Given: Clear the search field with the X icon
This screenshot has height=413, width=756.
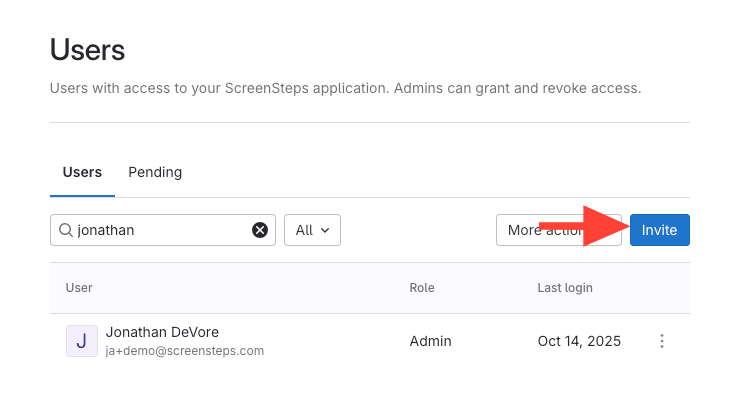Looking at the screenshot, I should coord(260,230).
